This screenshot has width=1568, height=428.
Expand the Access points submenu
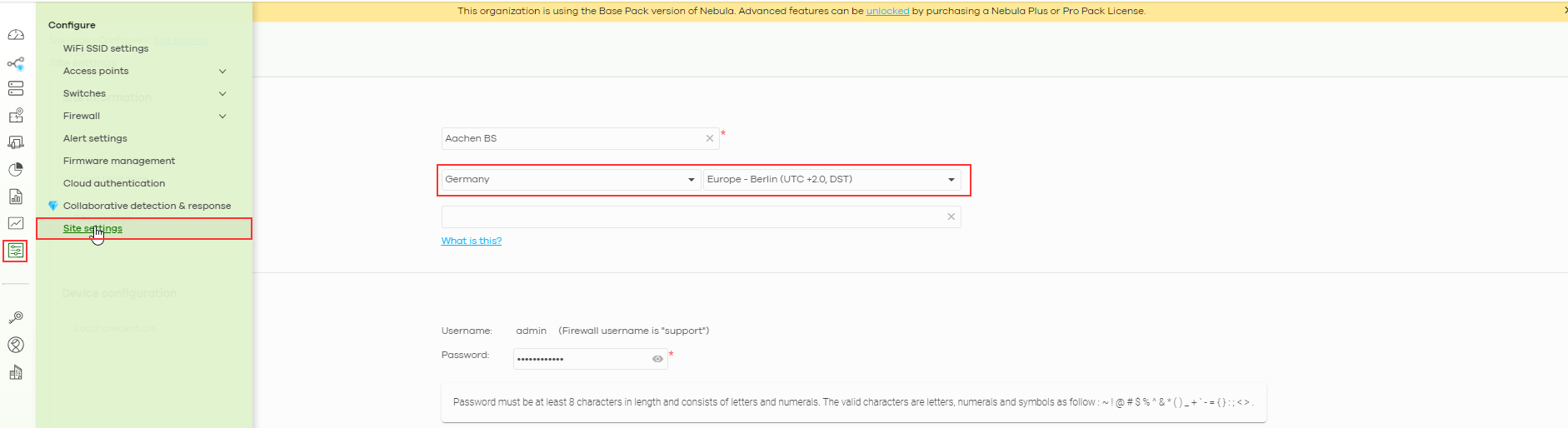pyautogui.click(x=222, y=72)
